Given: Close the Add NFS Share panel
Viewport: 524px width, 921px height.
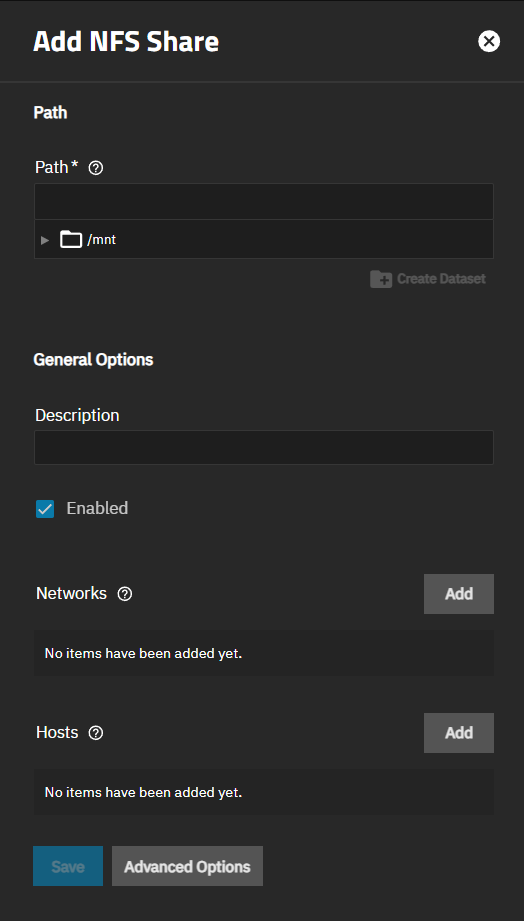Looking at the screenshot, I should 489,42.
